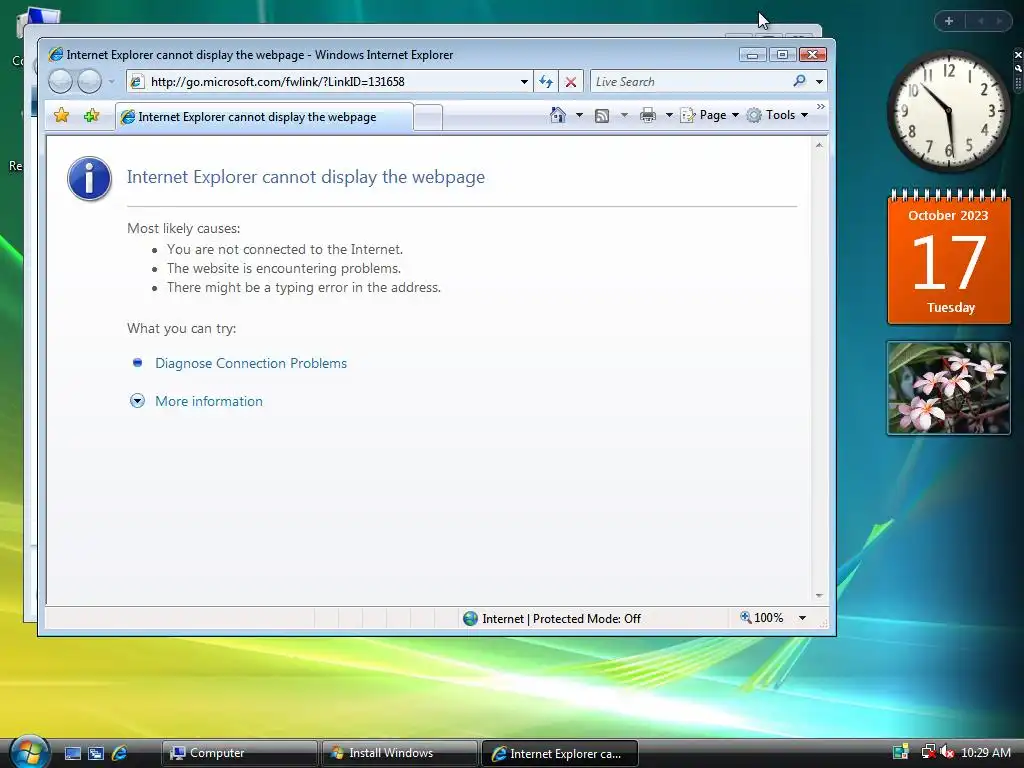Go to Home page icon
This screenshot has width=1024, height=768.
pos(558,115)
